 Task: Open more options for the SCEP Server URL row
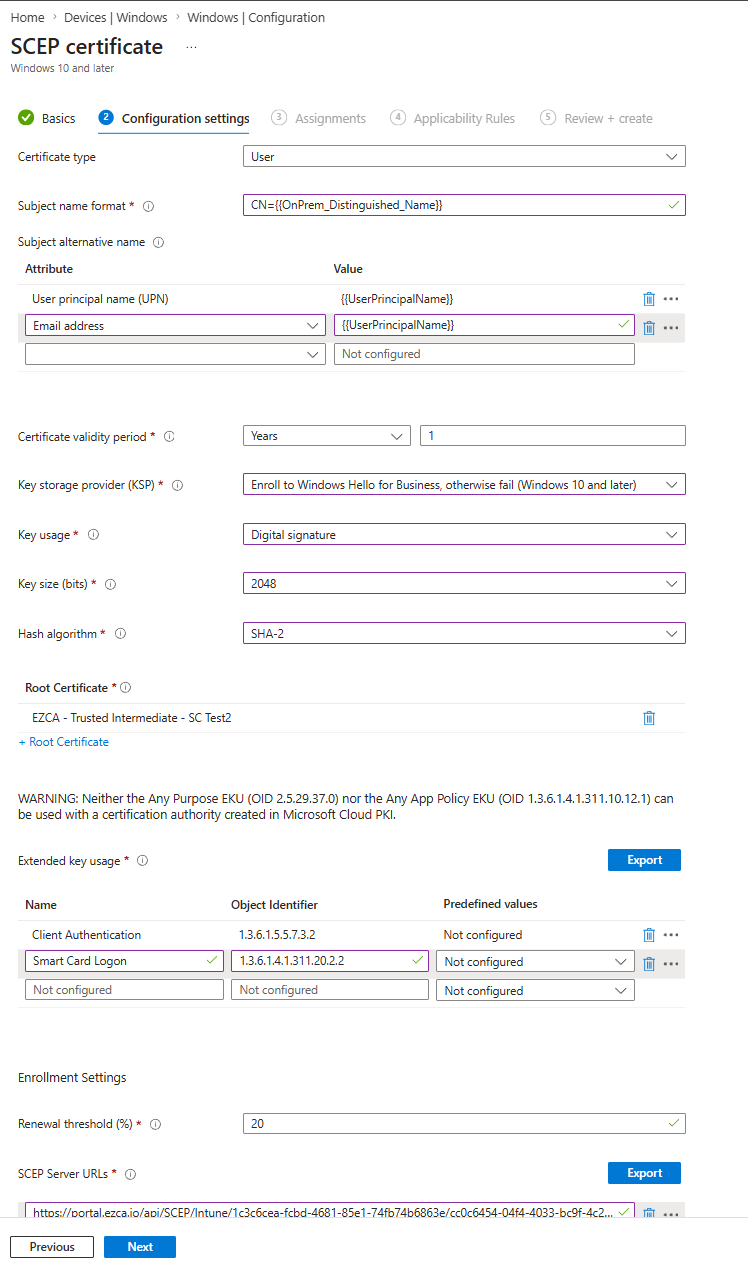(671, 1213)
